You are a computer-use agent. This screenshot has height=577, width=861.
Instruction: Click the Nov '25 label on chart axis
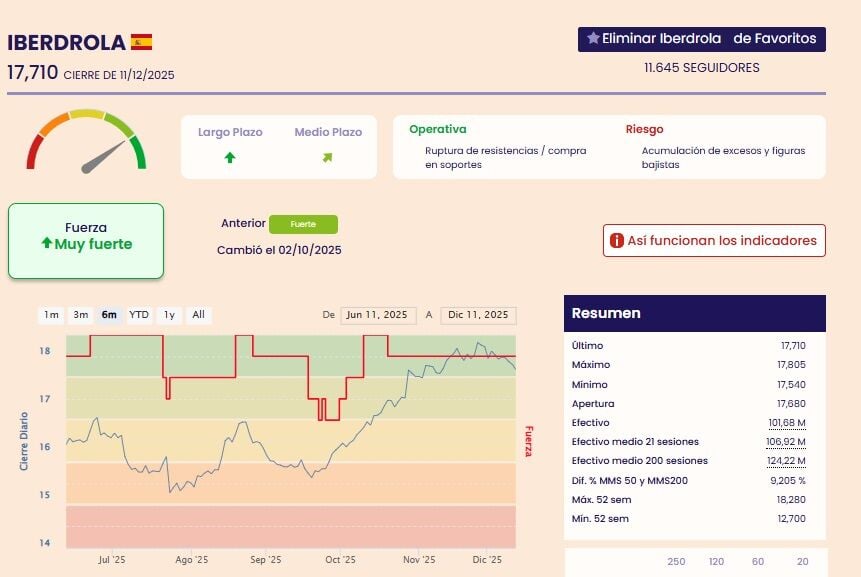[x=419, y=559]
